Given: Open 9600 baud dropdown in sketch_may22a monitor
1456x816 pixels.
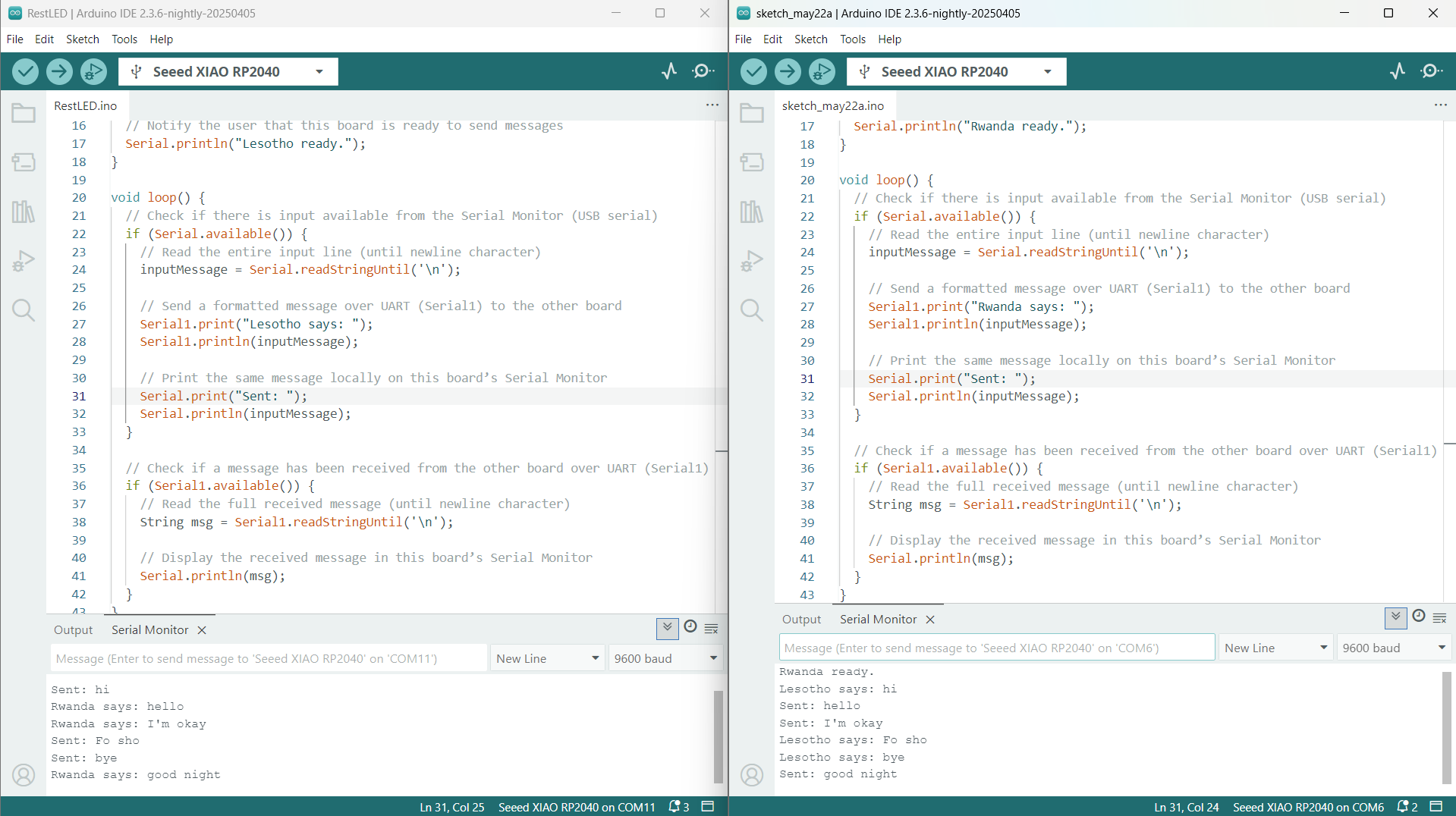Looking at the screenshot, I should (1394, 648).
